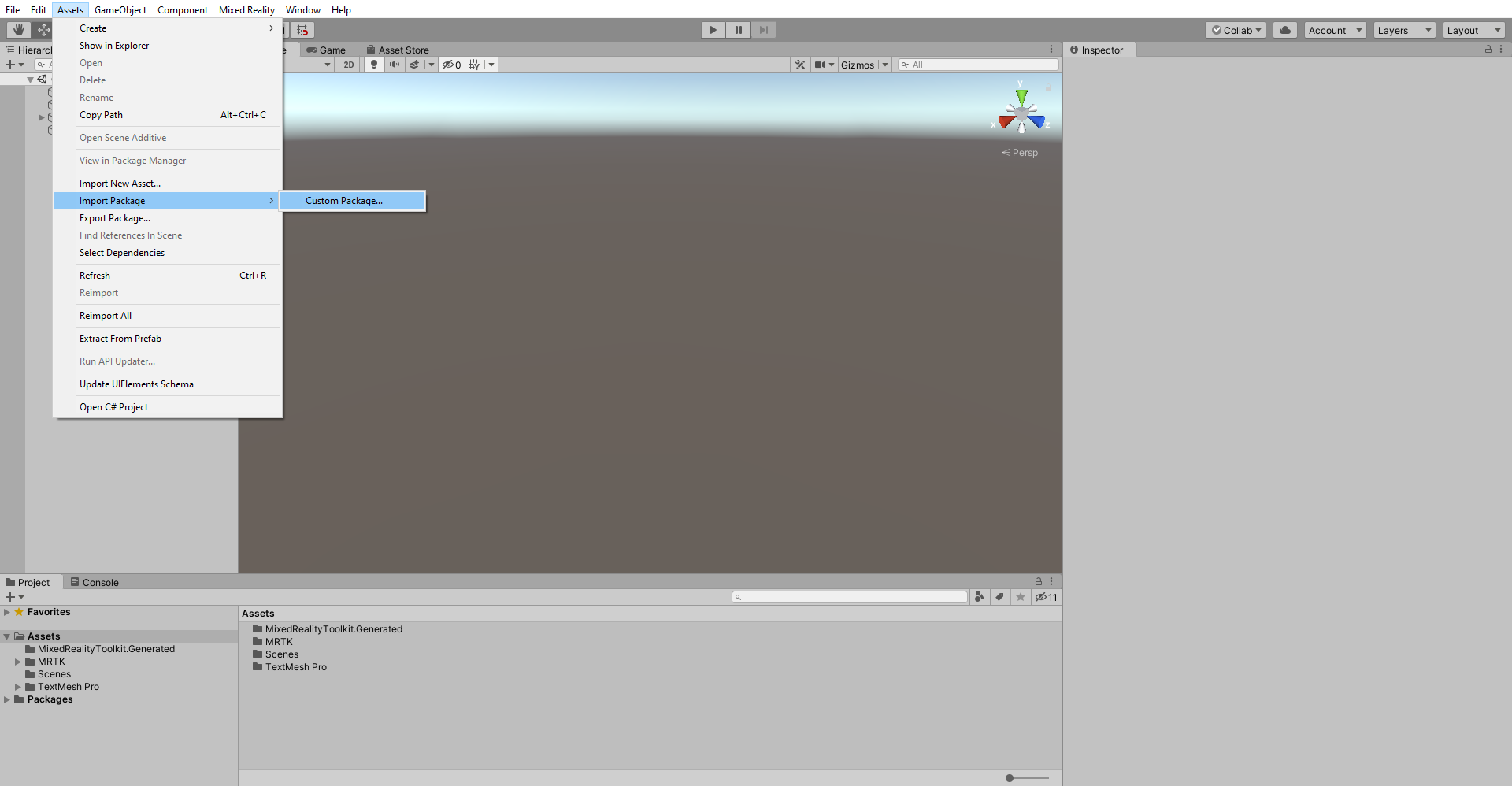Select the Hand tool in toolbar
Image resolution: width=1512 pixels, height=786 pixels.
pyautogui.click(x=18, y=30)
